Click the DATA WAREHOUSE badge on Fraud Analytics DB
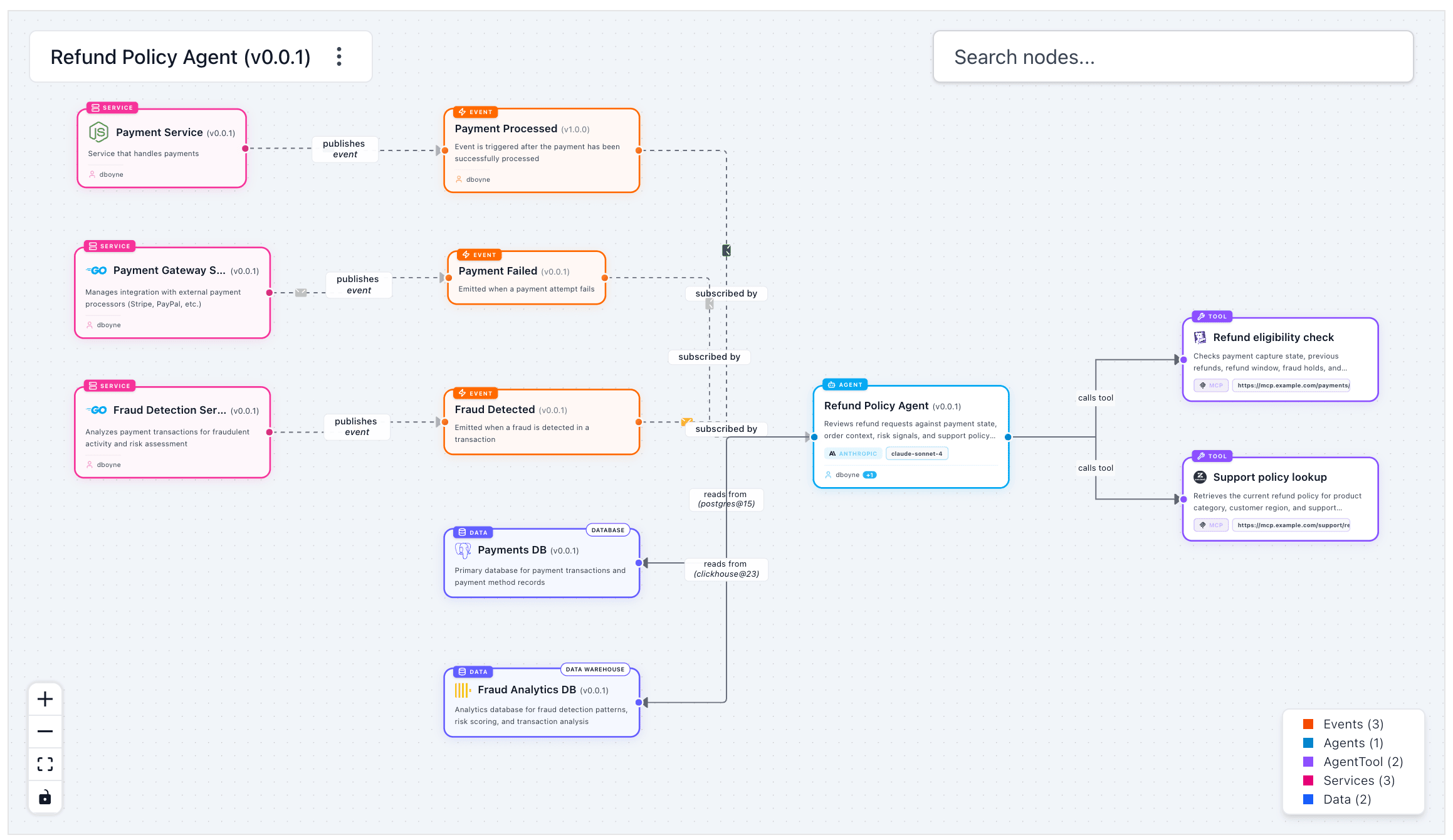This screenshot has height=840, width=1453. coord(595,669)
